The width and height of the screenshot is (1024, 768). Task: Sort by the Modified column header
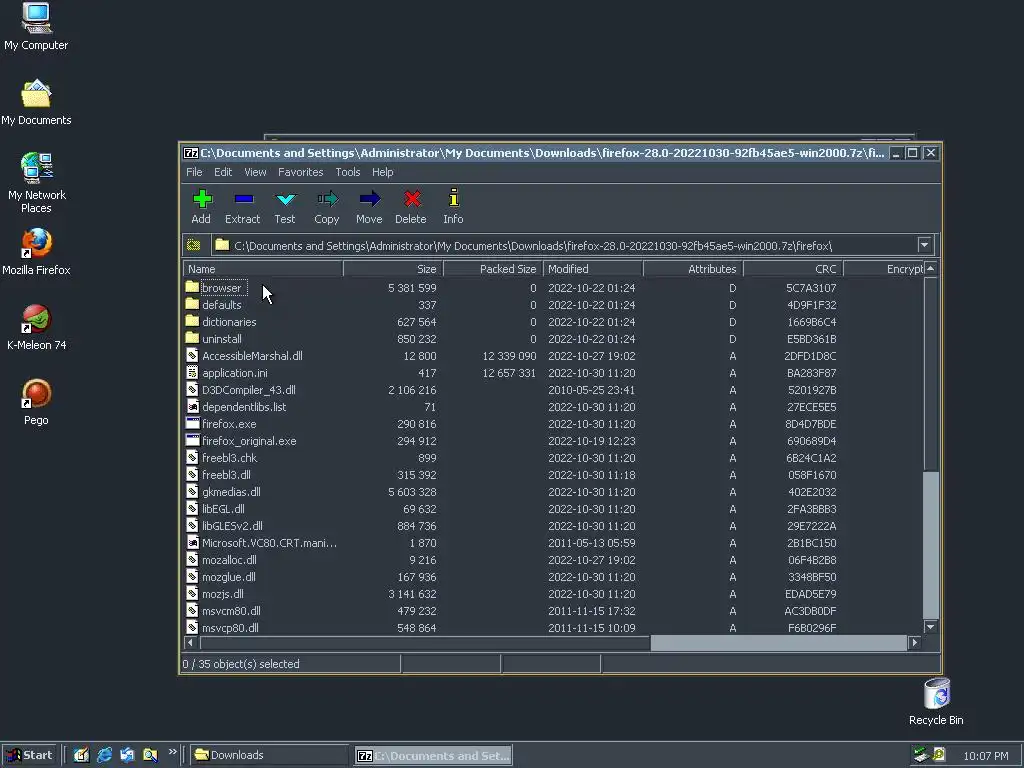pyautogui.click(x=593, y=269)
